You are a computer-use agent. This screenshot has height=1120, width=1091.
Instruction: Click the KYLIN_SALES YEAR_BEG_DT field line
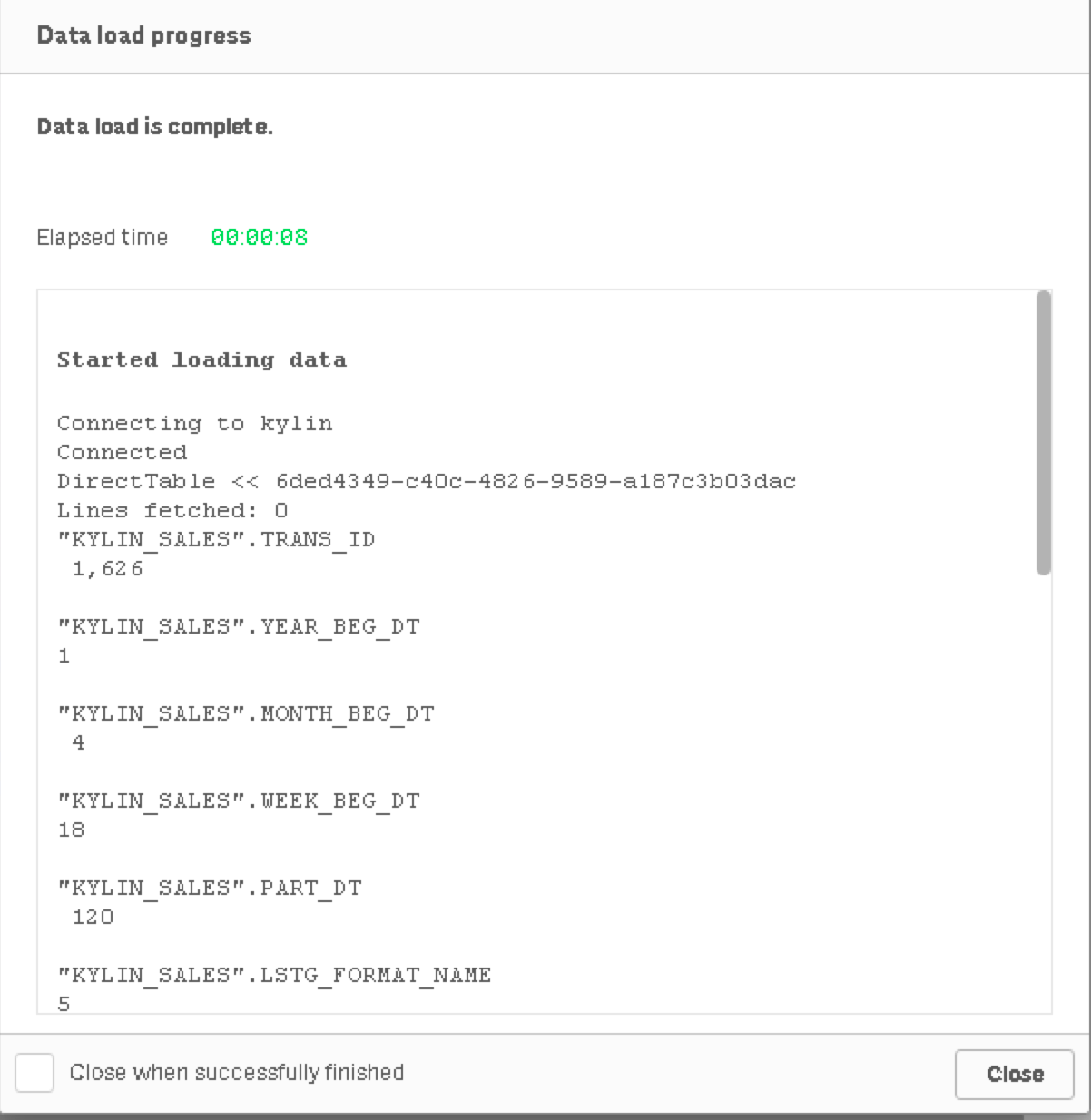pos(238,626)
